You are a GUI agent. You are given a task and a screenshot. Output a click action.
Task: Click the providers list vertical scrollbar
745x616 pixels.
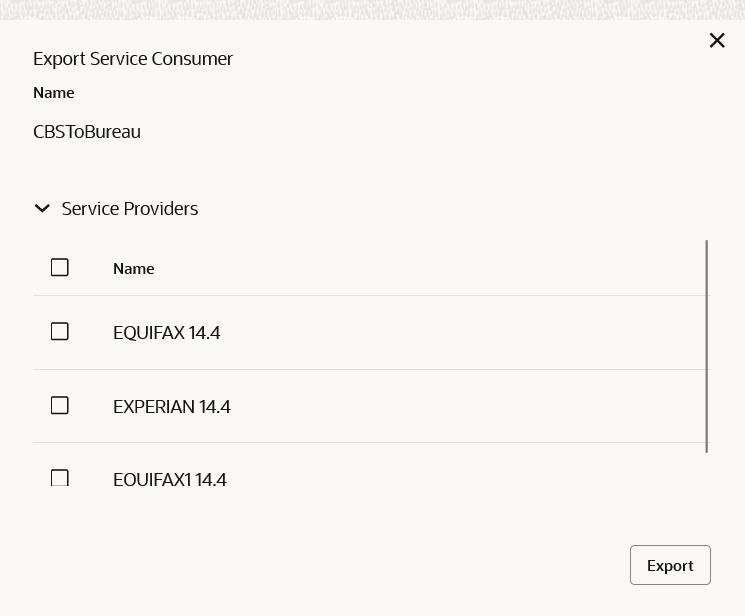coord(707,346)
